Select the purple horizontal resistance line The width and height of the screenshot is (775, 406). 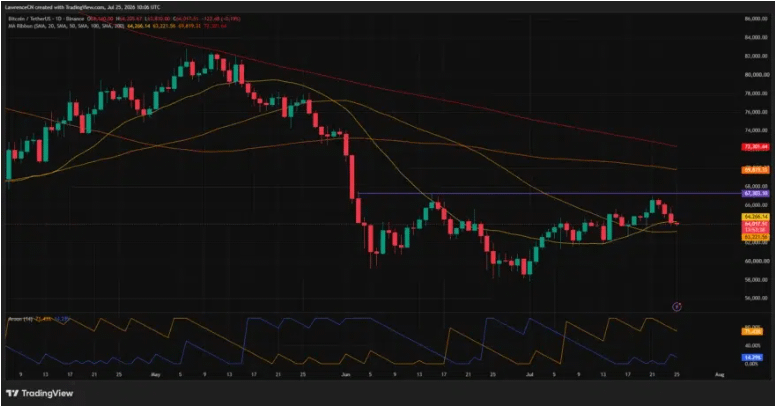pyautogui.click(x=549, y=193)
